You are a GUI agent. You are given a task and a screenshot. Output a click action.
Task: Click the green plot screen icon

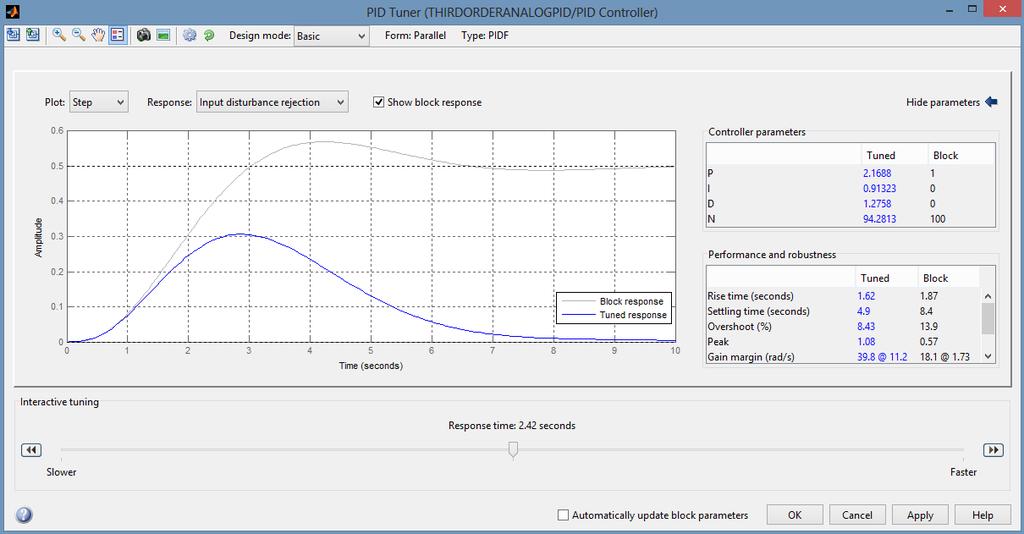click(163, 35)
